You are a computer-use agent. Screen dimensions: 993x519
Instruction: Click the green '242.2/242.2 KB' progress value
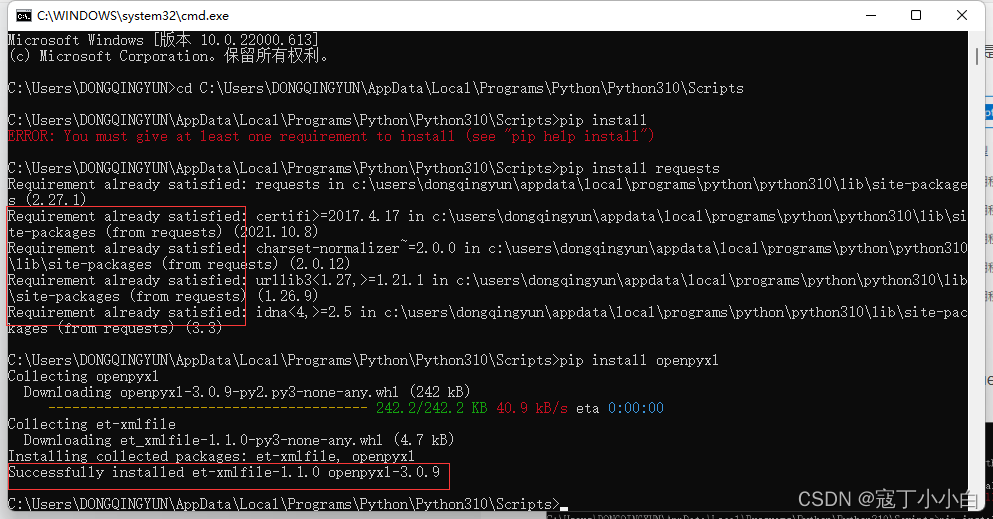point(431,408)
